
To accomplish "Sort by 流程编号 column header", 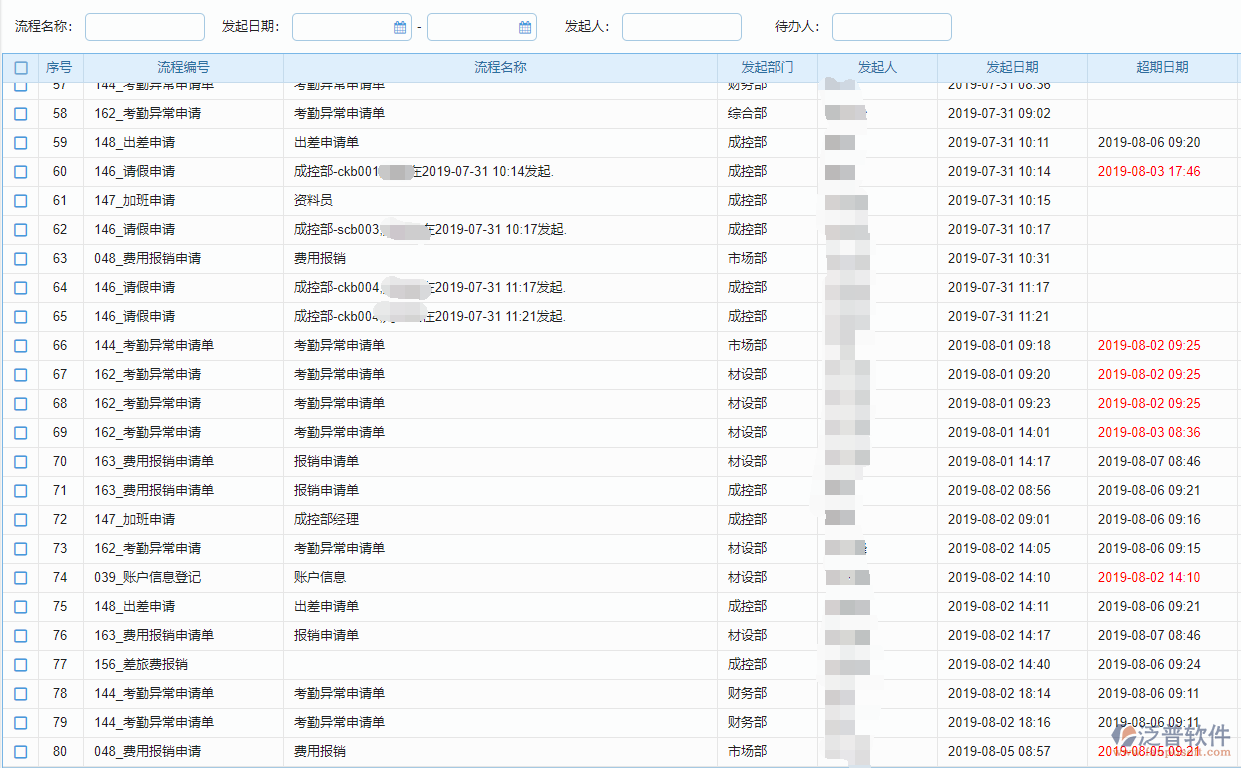I will tap(183, 68).
